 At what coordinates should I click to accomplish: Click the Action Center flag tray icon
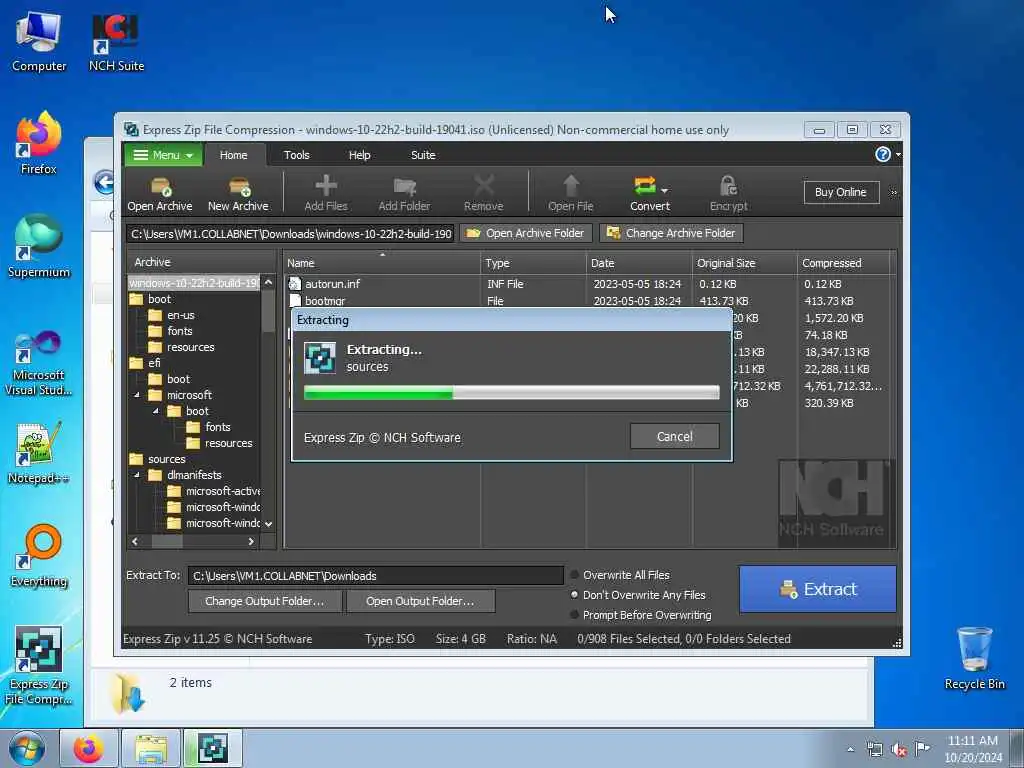pos(922,748)
